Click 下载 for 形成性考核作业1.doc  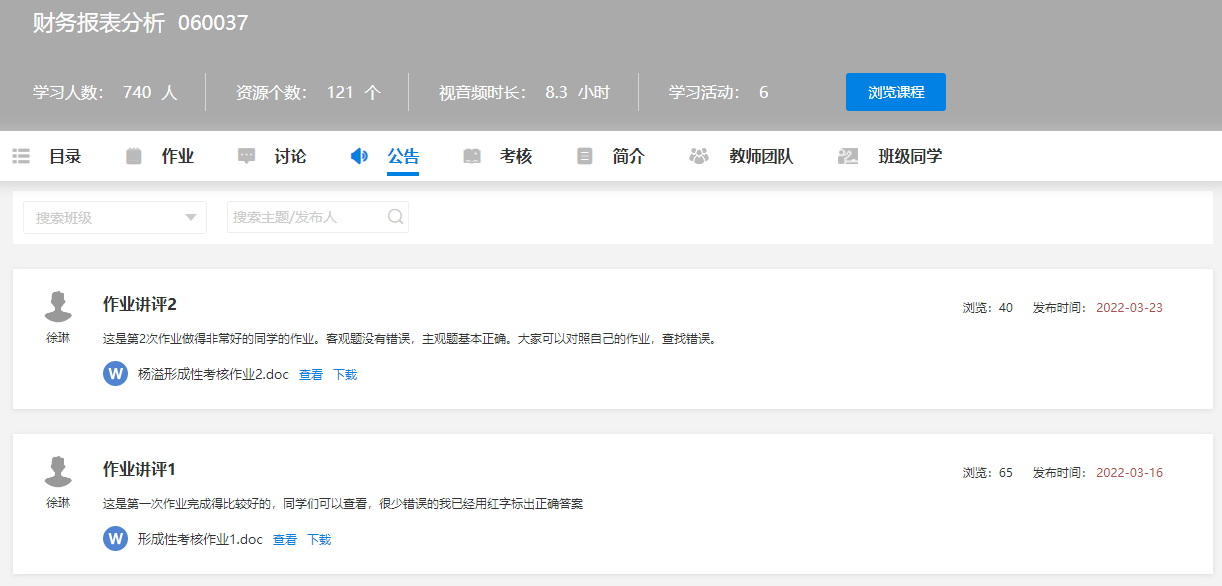click(319, 540)
